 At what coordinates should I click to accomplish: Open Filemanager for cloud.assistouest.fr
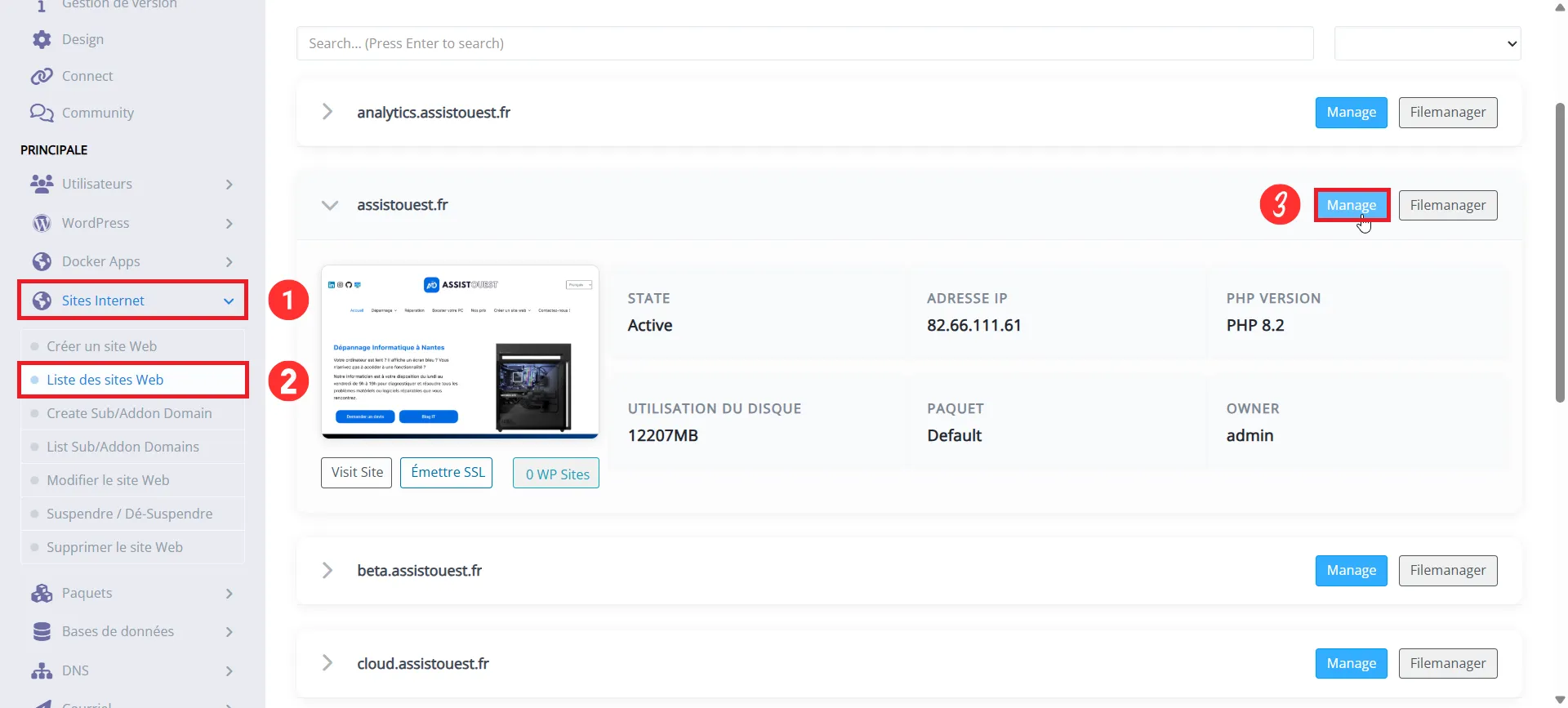coord(1447,663)
